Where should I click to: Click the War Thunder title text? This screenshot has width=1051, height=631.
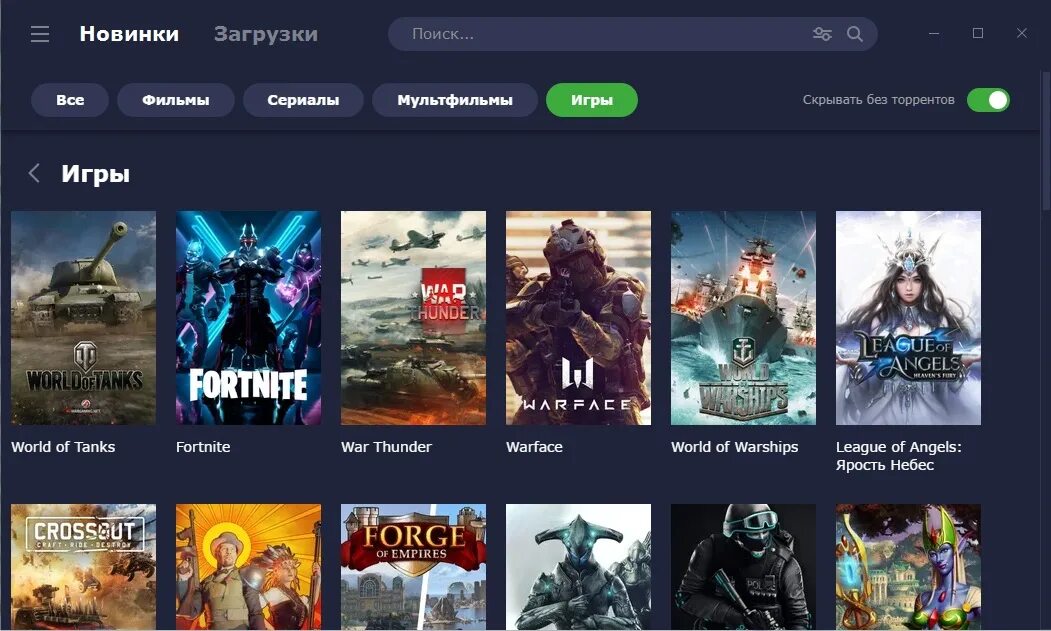pos(386,447)
